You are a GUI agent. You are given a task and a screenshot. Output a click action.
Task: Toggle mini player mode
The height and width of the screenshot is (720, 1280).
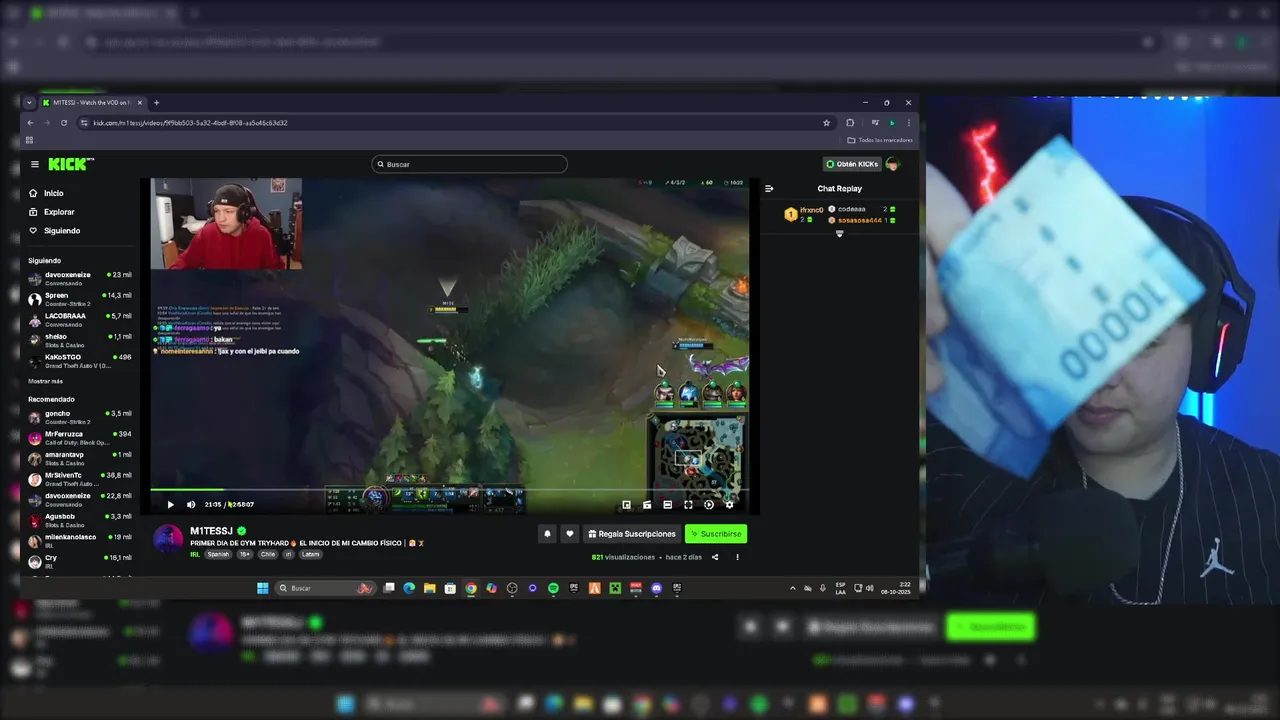coord(647,505)
